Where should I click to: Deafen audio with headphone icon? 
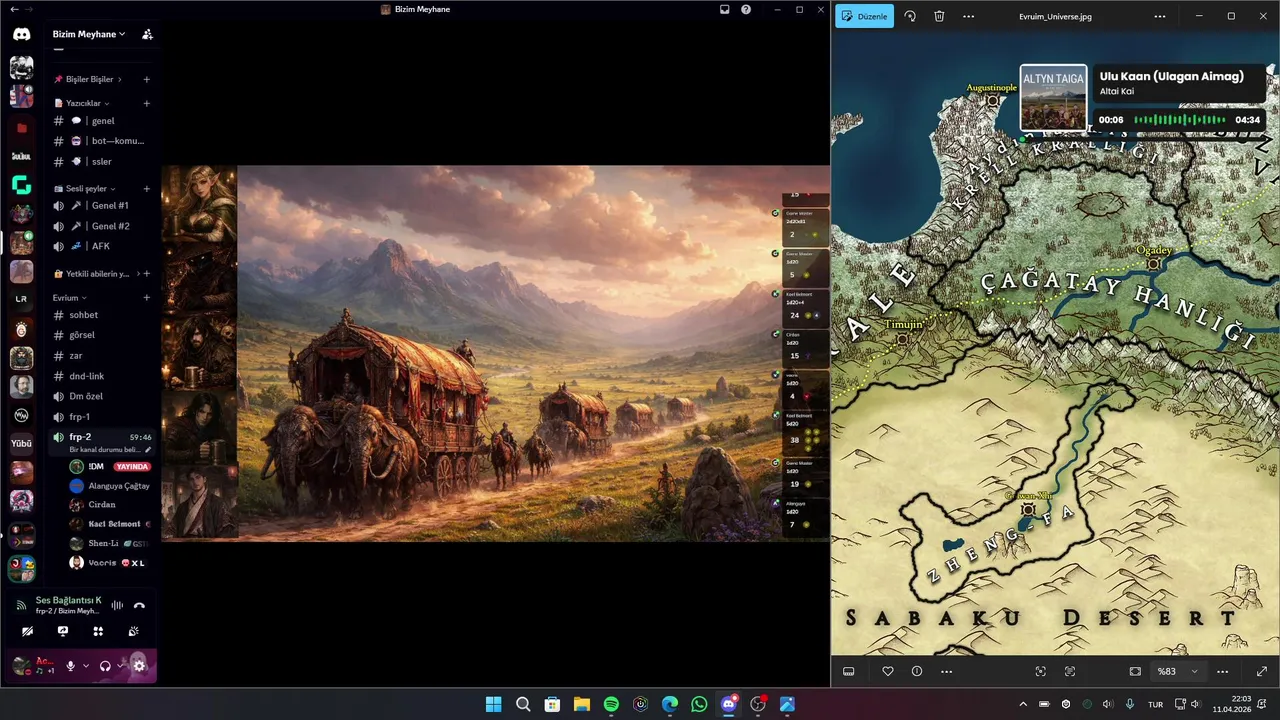(105, 666)
